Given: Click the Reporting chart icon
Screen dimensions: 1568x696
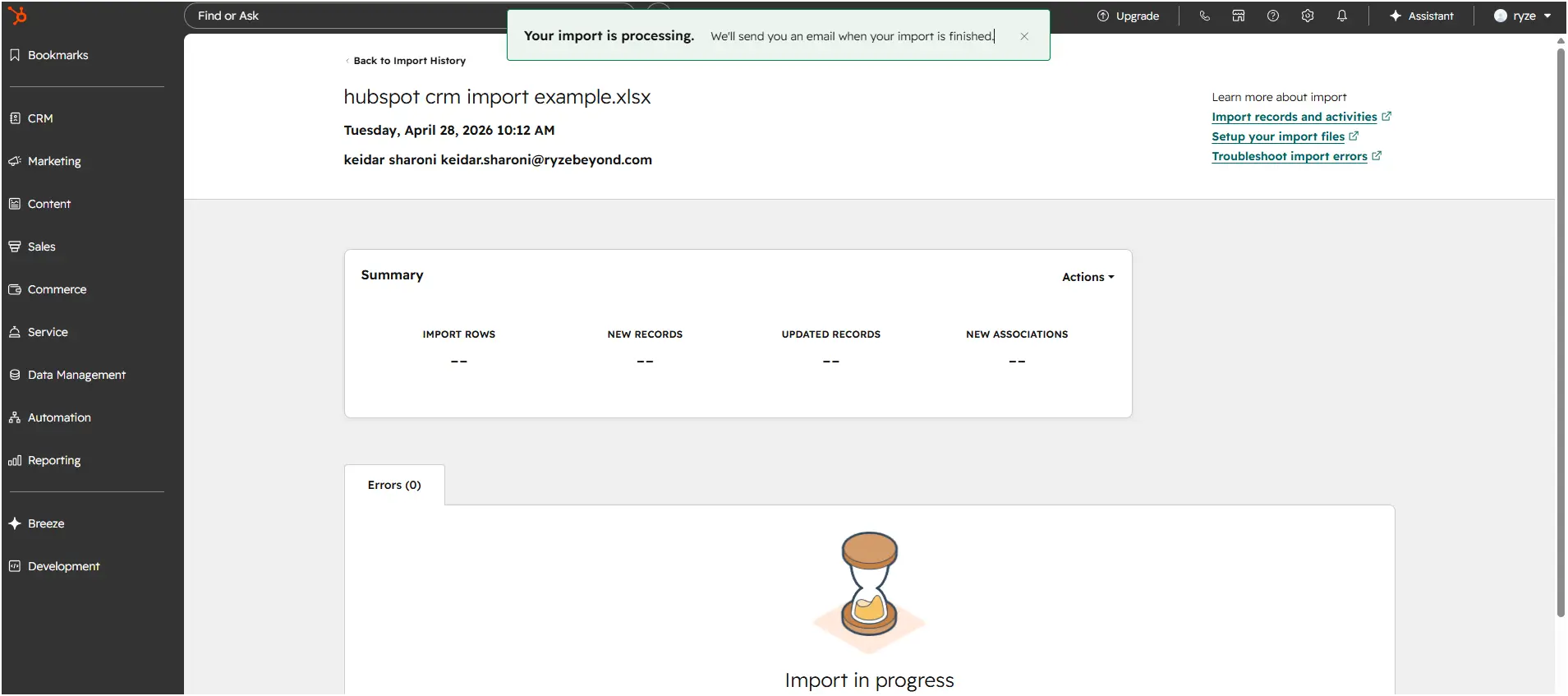Looking at the screenshot, I should click(15, 460).
